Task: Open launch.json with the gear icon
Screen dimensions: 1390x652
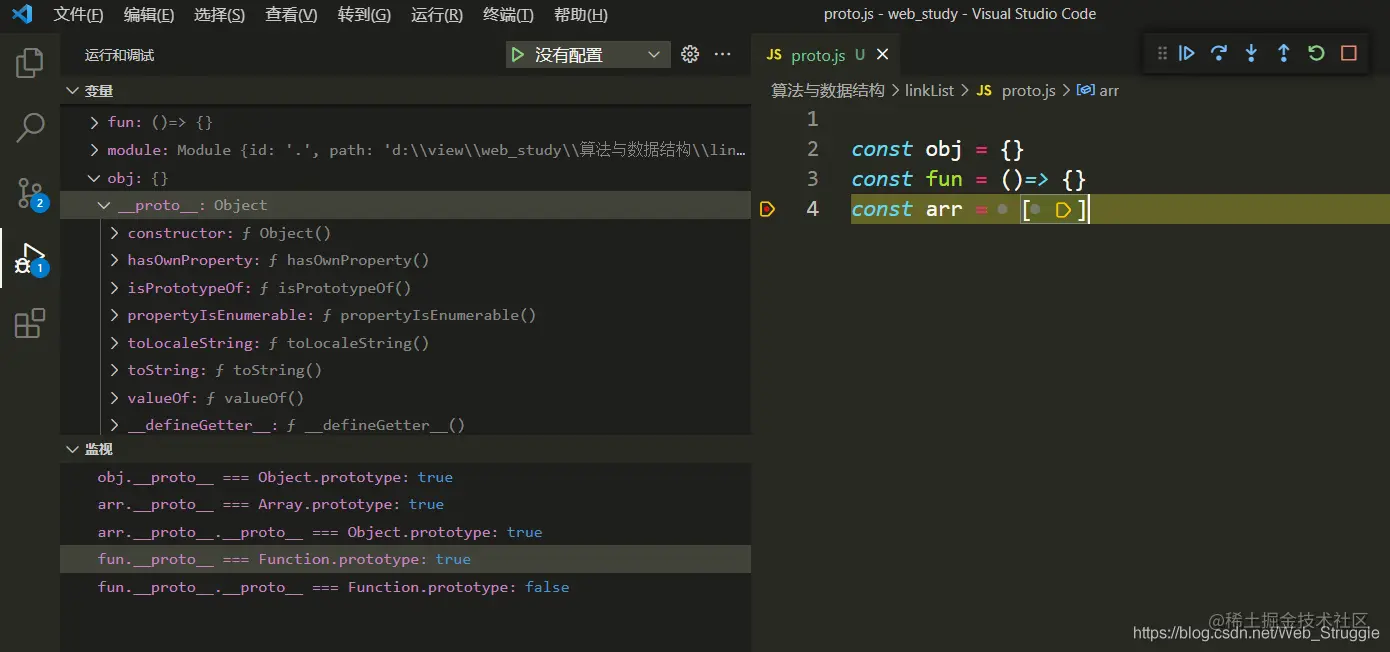Action: point(690,55)
